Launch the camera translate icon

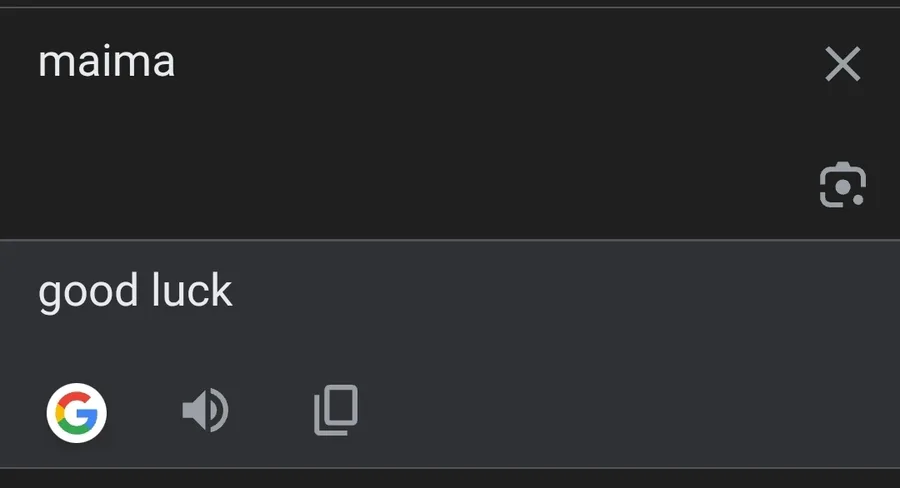click(843, 185)
